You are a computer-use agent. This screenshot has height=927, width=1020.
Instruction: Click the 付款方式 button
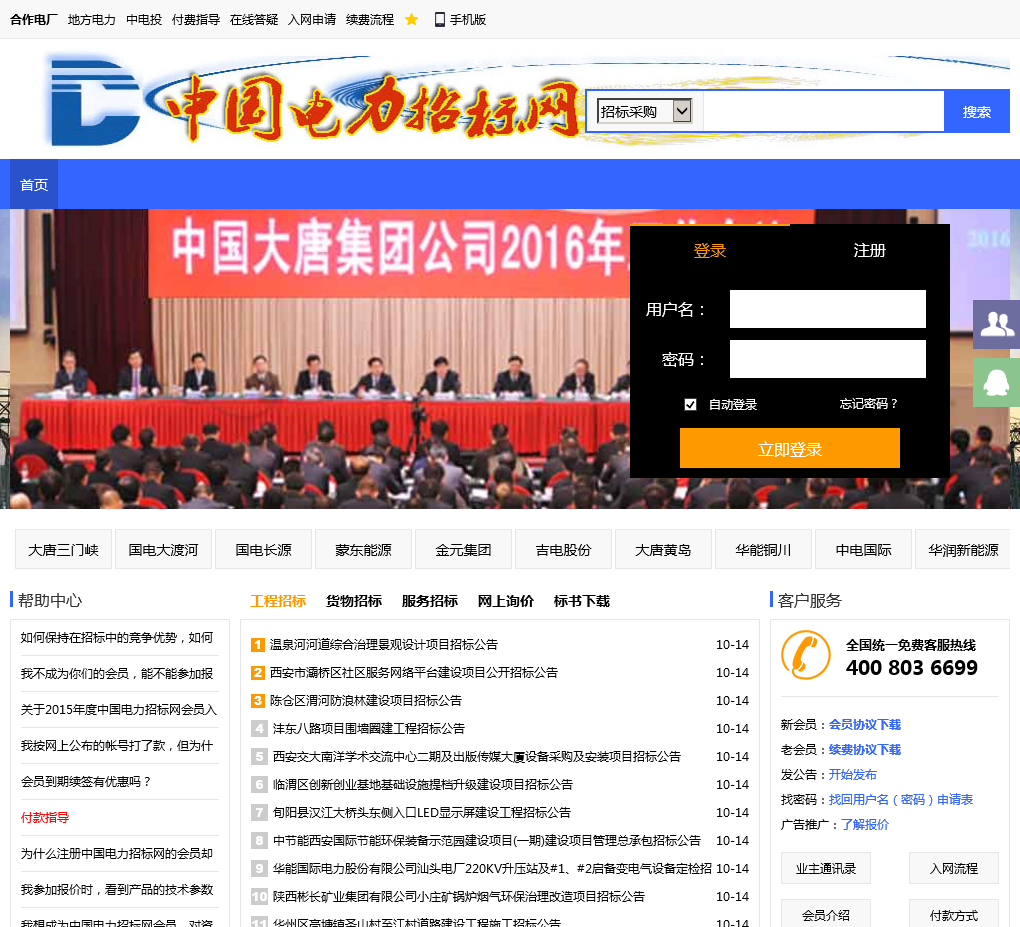(x=954, y=914)
